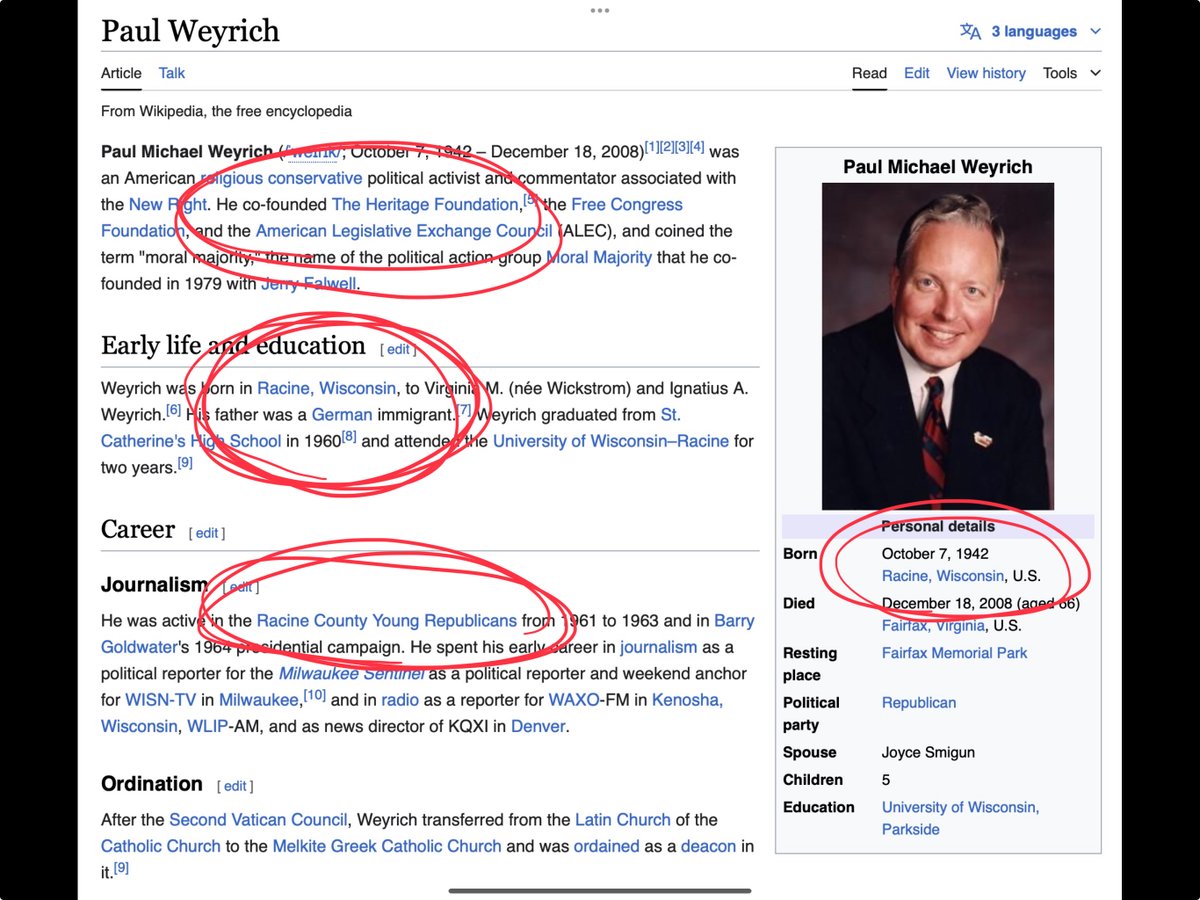Tap the home indicator bar at bottom
The image size is (1200, 900).
pos(600,890)
